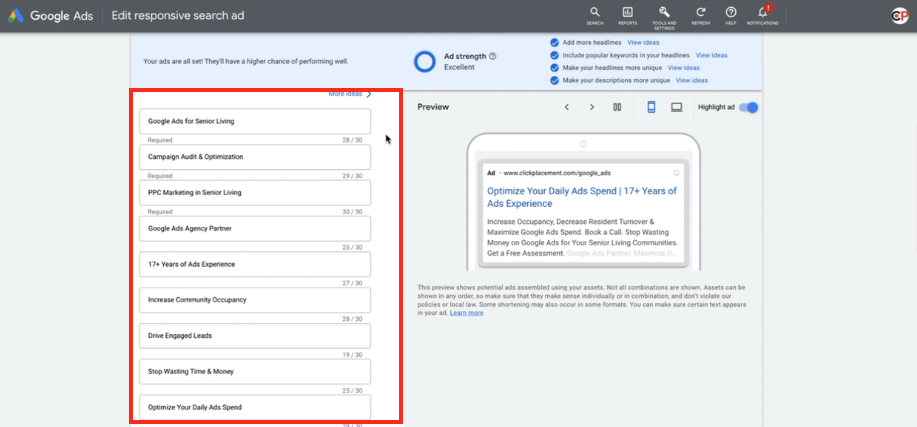Show the previous ad preview
917x427 pixels.
[x=566, y=107]
